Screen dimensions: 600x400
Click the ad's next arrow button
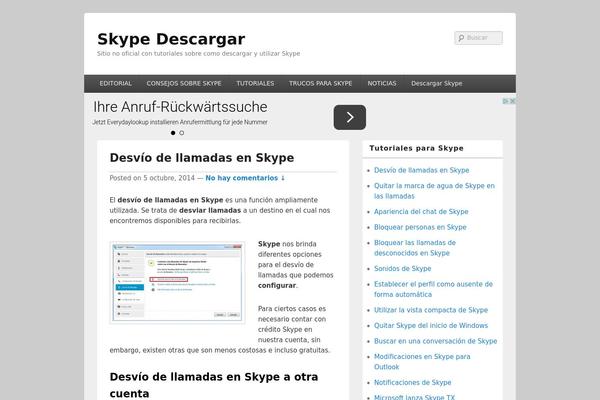pyautogui.click(x=350, y=117)
